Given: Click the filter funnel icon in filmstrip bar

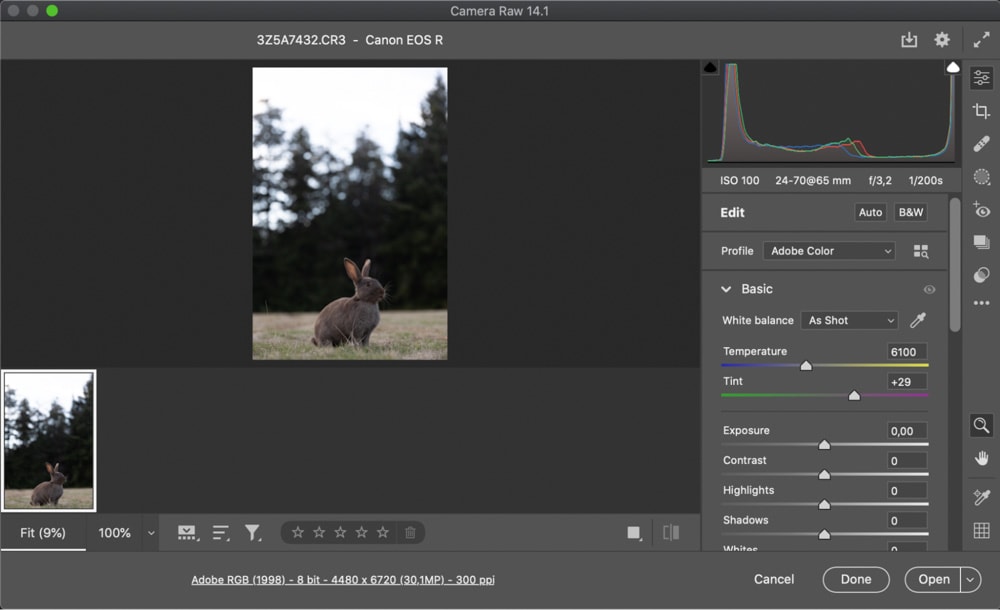Looking at the screenshot, I should 253,533.
